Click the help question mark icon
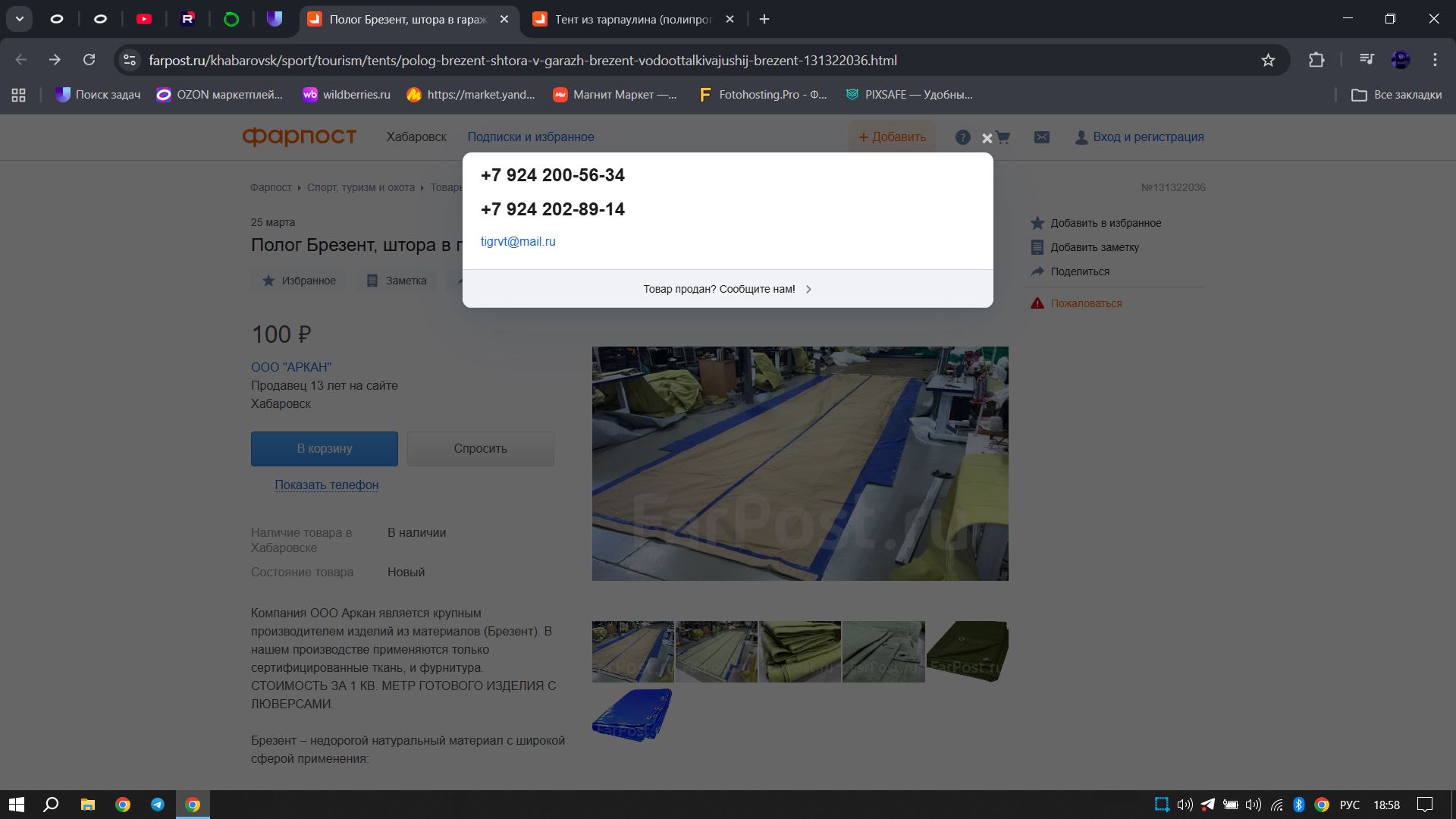 pos(962,137)
